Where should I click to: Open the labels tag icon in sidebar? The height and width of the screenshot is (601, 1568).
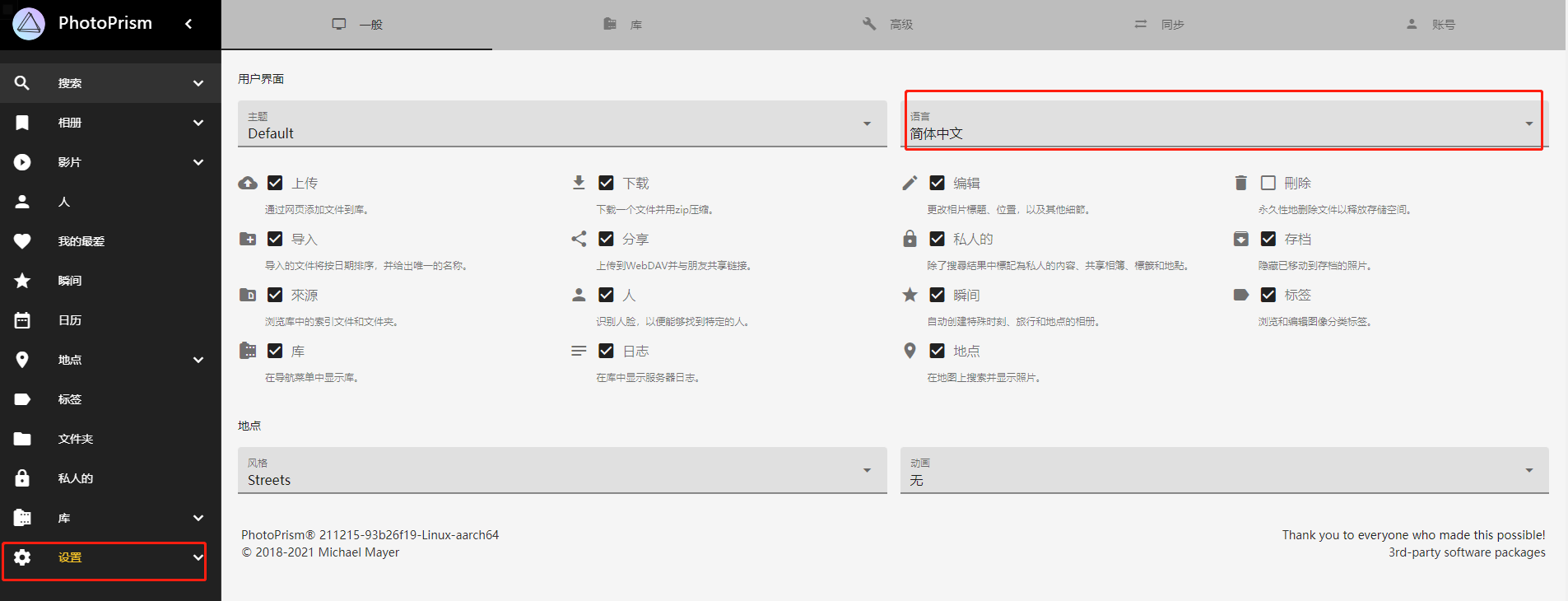(x=22, y=399)
